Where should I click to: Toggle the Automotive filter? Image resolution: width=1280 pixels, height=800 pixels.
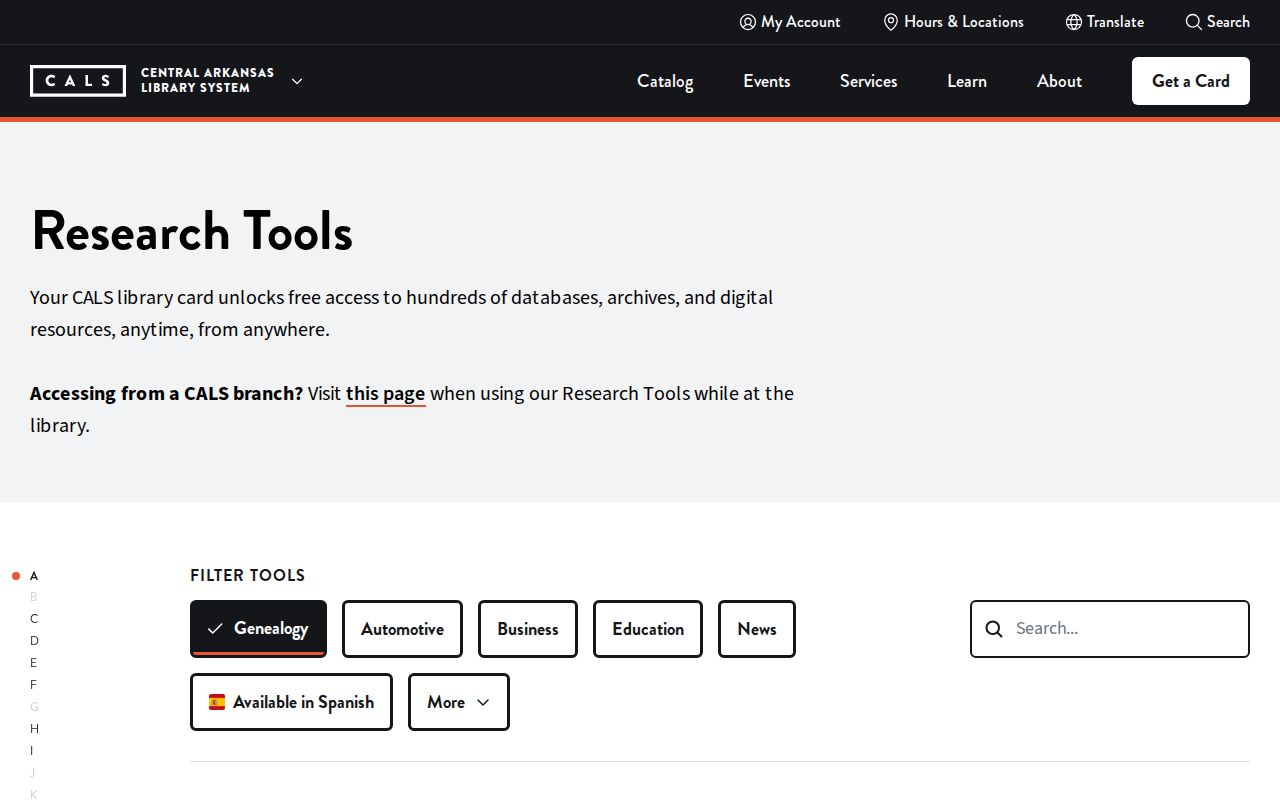point(402,629)
